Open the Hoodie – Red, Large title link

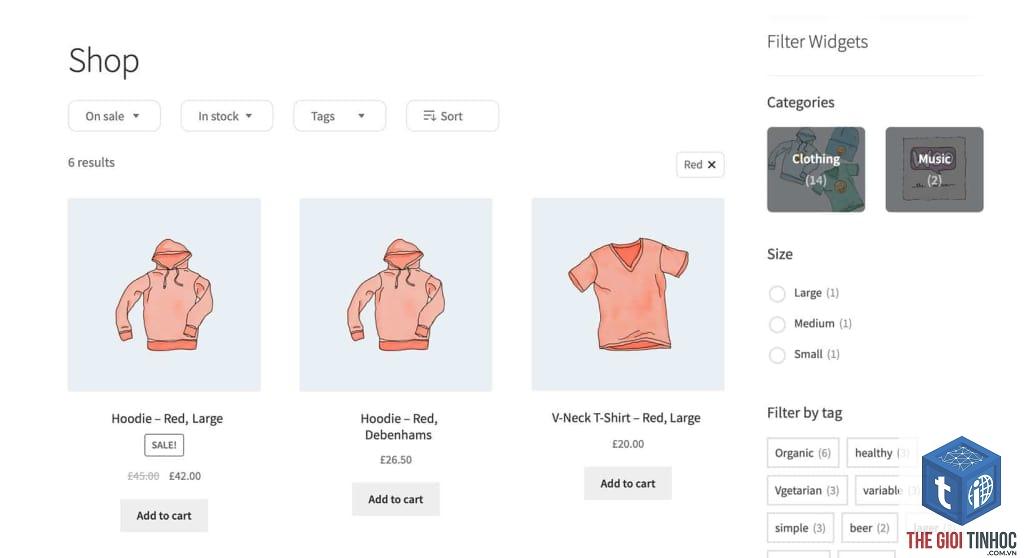[167, 418]
